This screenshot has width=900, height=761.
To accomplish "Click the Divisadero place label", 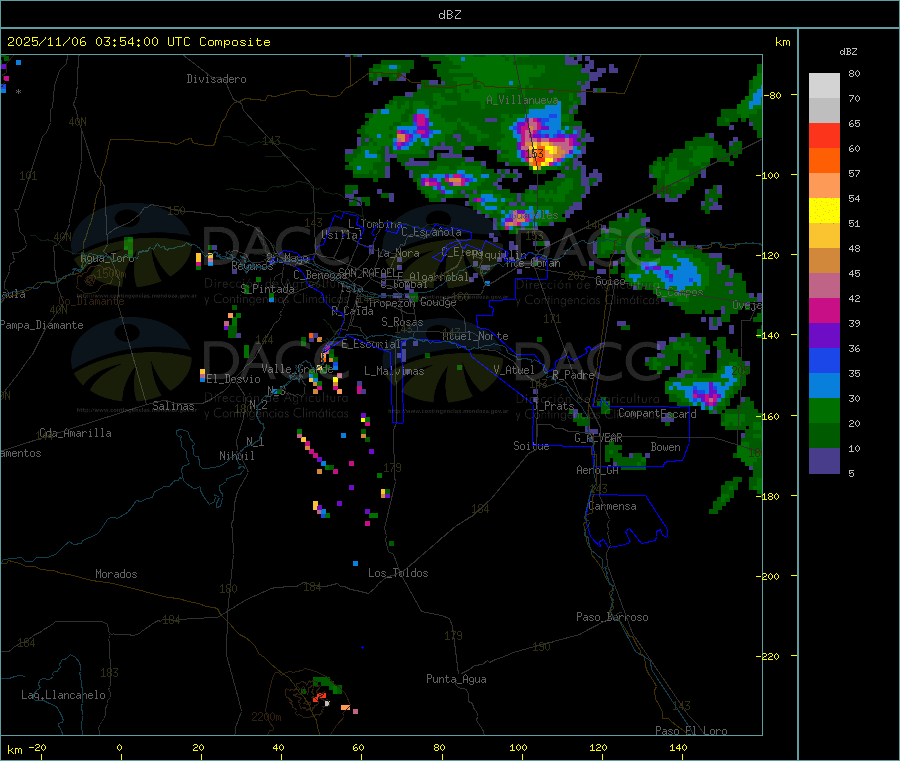I will [216, 79].
